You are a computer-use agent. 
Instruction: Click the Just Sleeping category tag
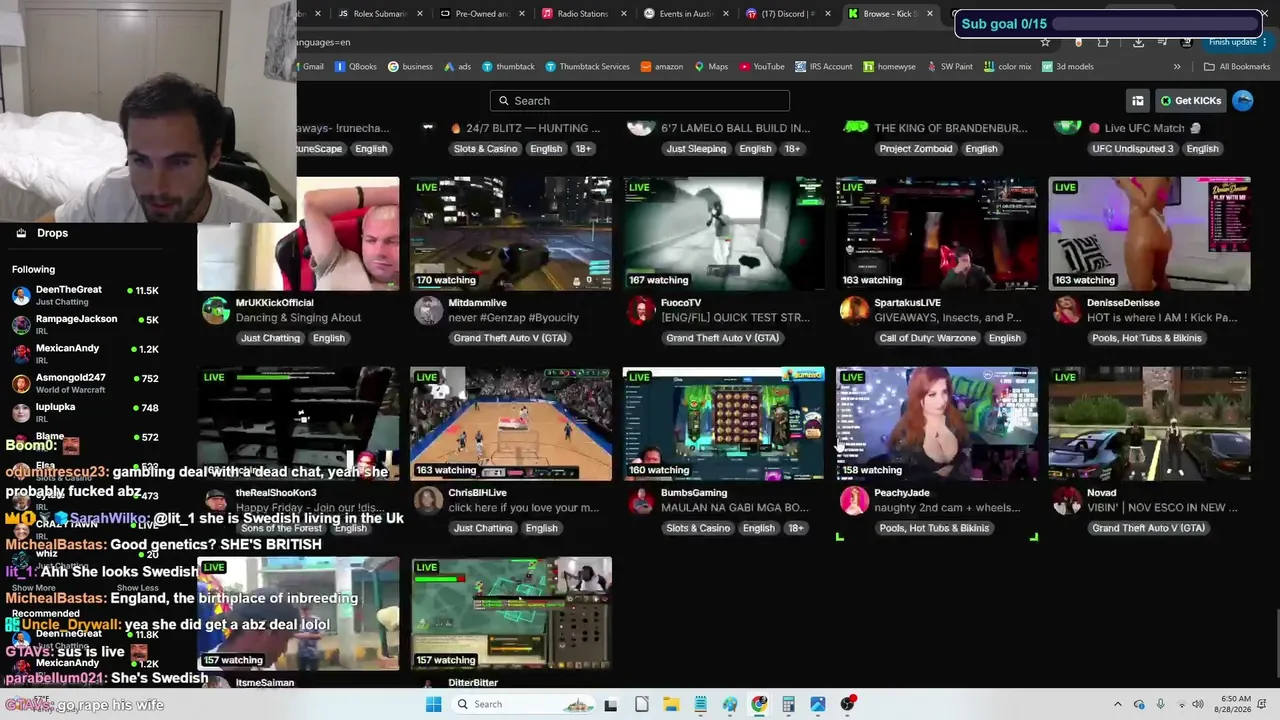[x=696, y=149]
